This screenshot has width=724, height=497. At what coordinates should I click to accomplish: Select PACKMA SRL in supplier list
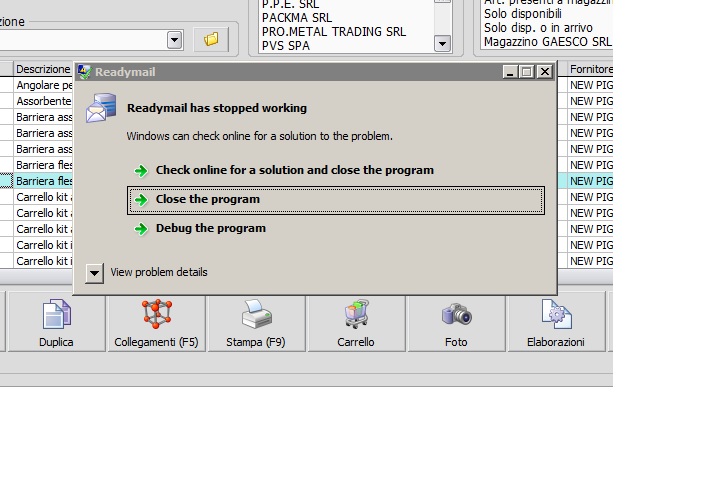click(x=297, y=18)
